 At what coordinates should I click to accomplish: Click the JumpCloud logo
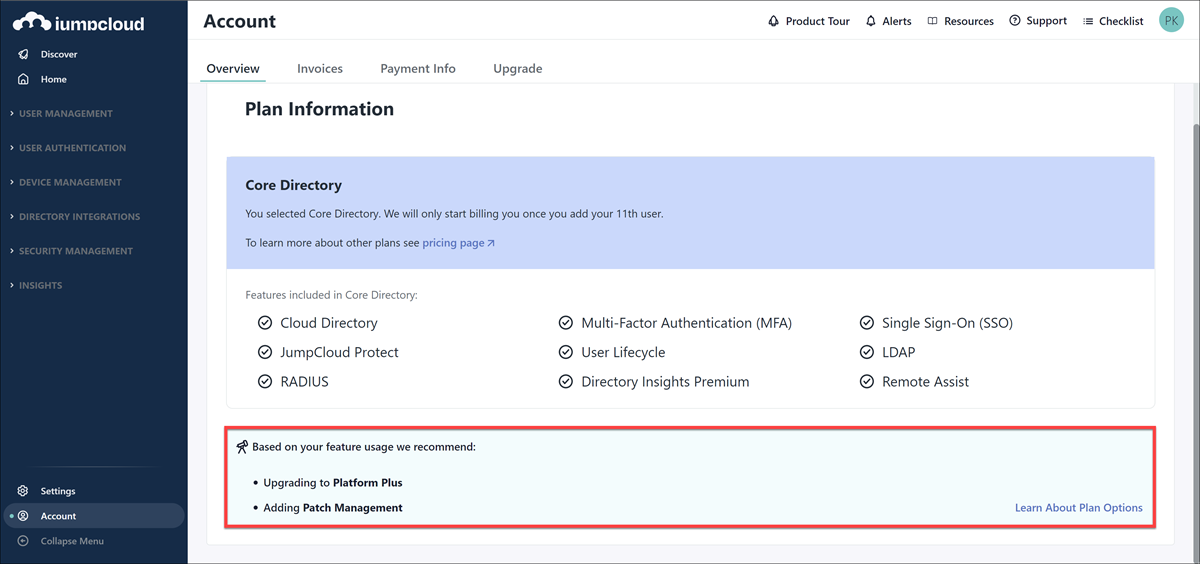[x=78, y=22]
